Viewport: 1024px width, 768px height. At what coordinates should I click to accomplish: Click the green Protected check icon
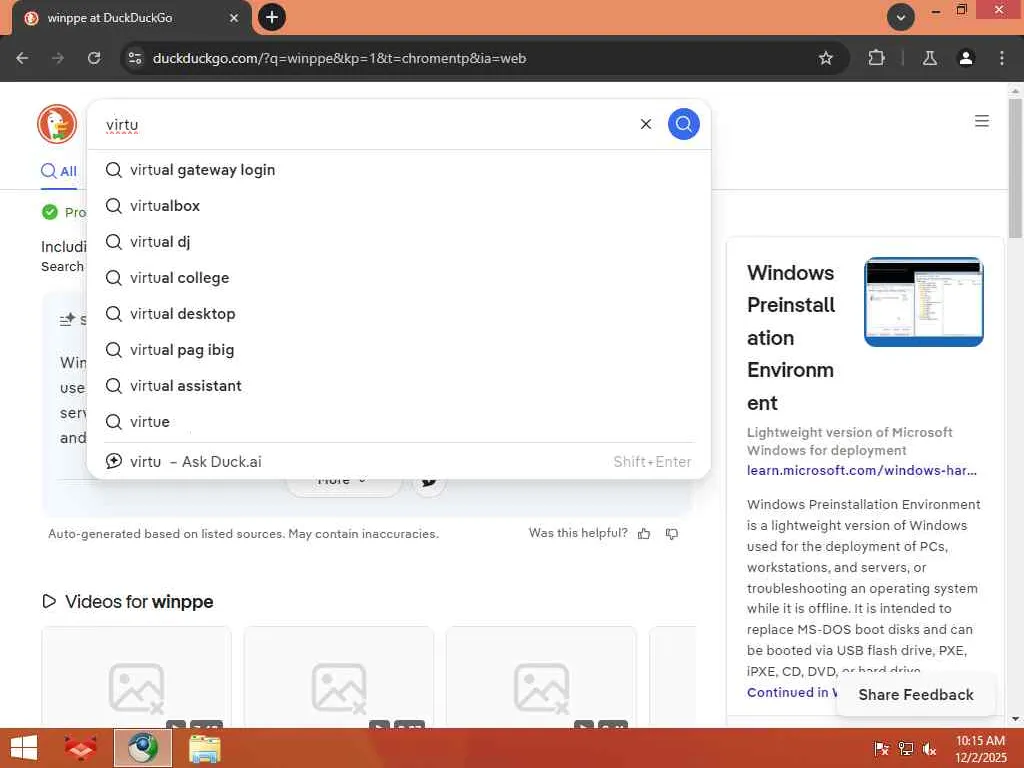(50, 212)
